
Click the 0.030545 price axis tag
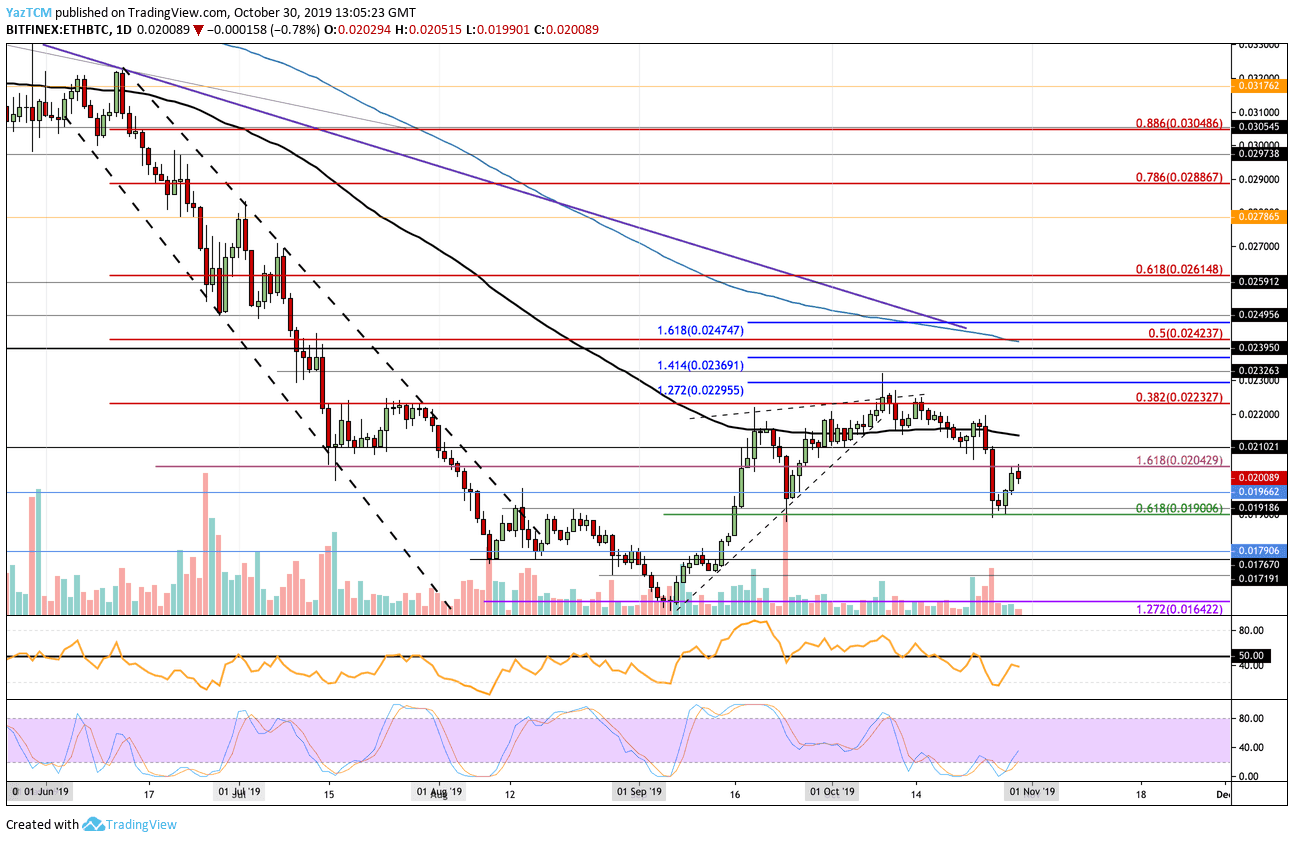(x=1260, y=127)
